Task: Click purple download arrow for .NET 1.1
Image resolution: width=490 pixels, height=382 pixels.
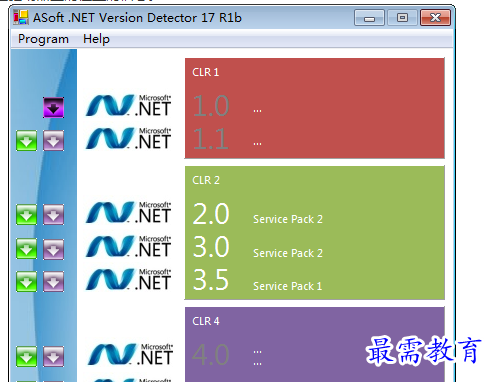Action: tap(53, 141)
